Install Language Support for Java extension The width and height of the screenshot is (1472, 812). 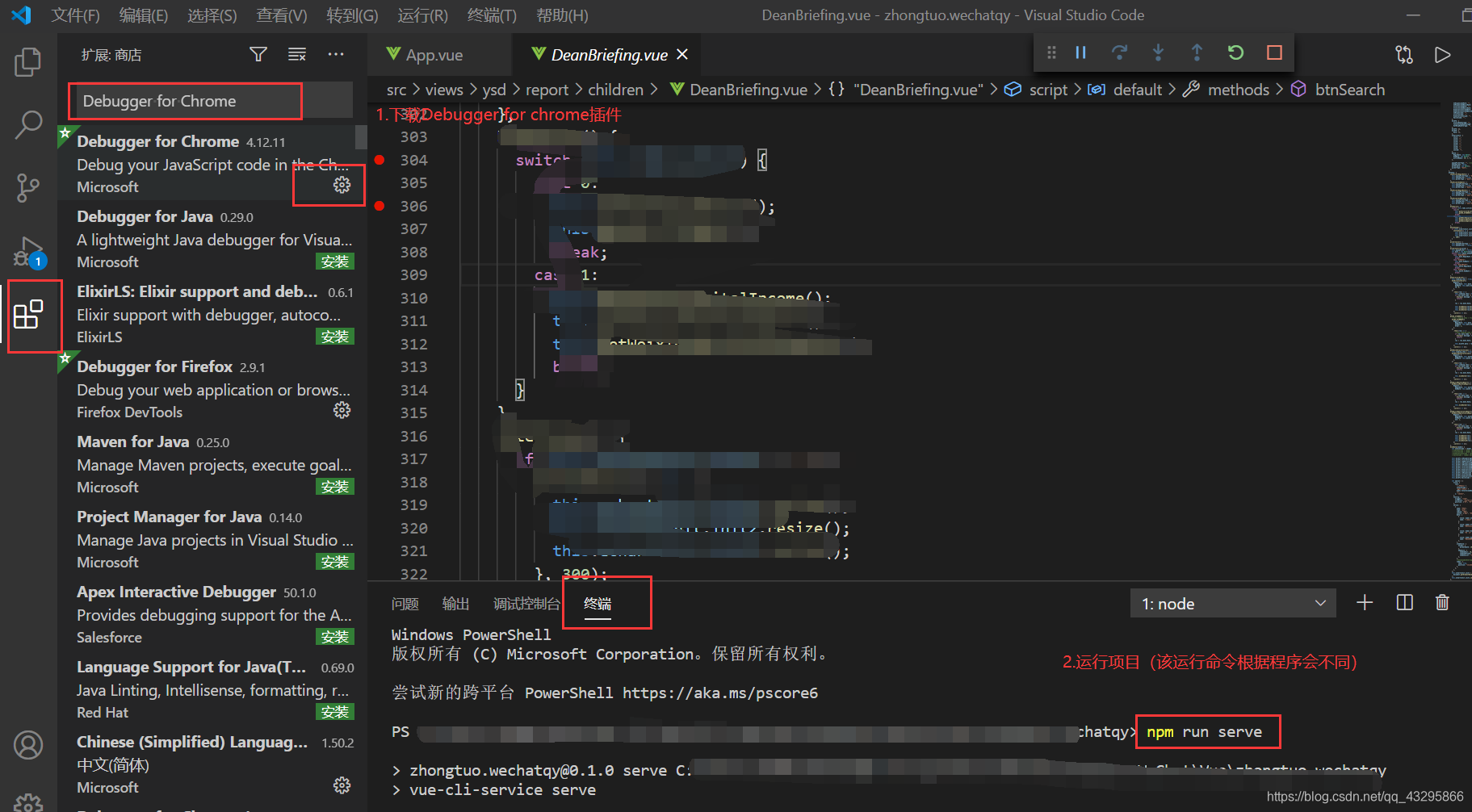(x=335, y=712)
